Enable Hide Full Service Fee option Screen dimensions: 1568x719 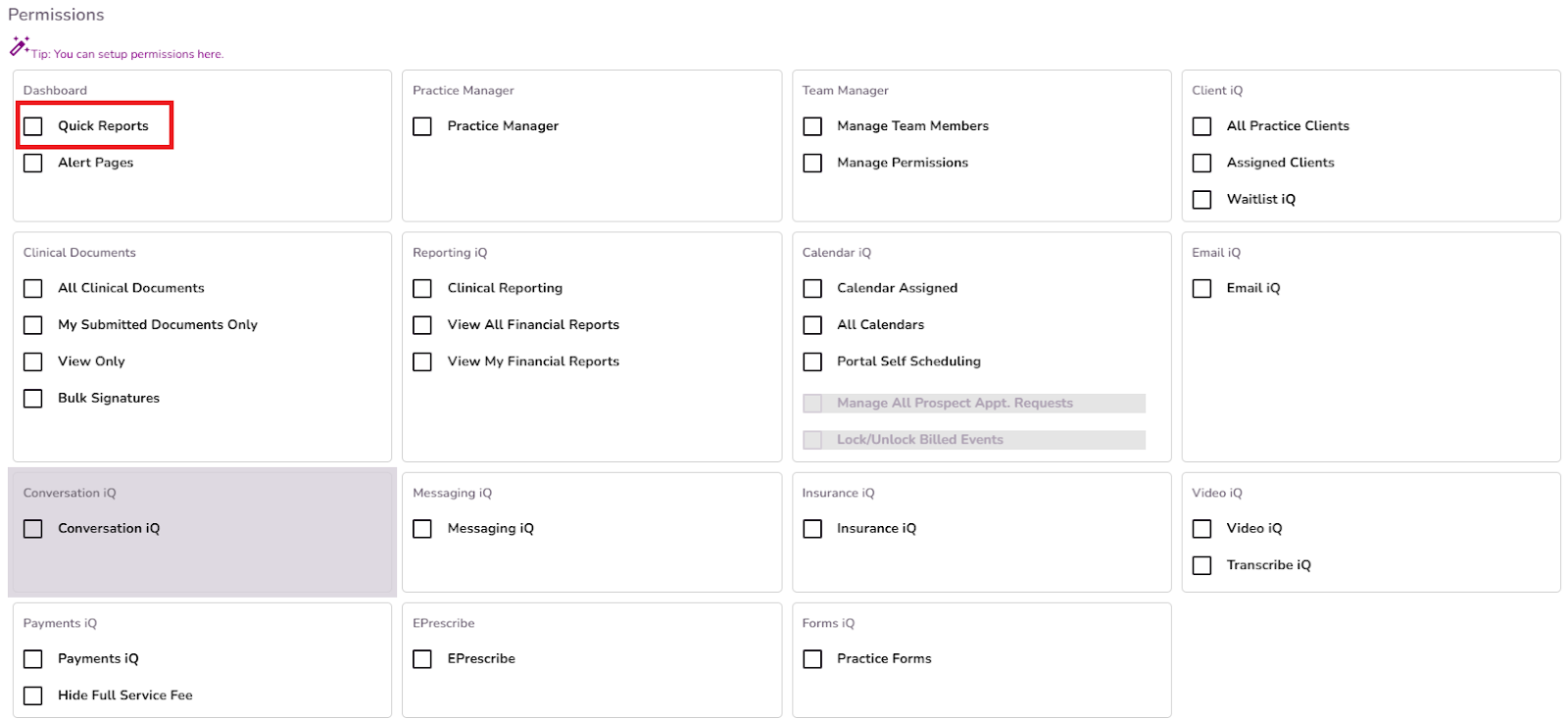33,695
